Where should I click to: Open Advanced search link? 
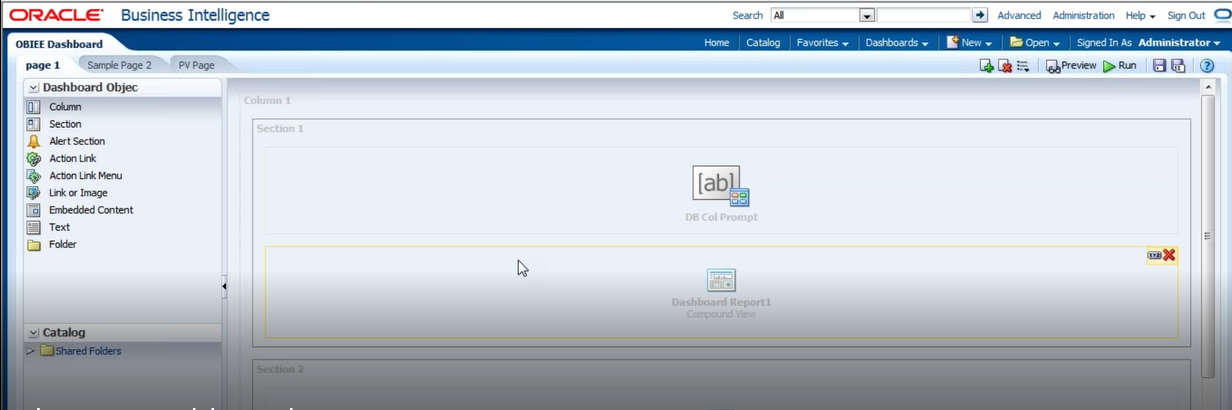[1019, 16]
